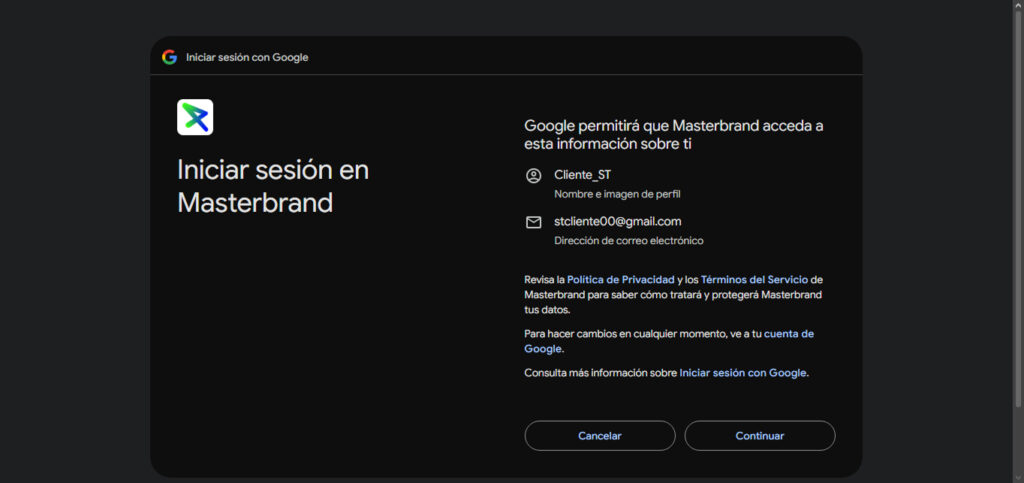Image resolution: width=1024 pixels, height=483 pixels.
Task: Click the Google logo in dialog header
Action: 169,57
